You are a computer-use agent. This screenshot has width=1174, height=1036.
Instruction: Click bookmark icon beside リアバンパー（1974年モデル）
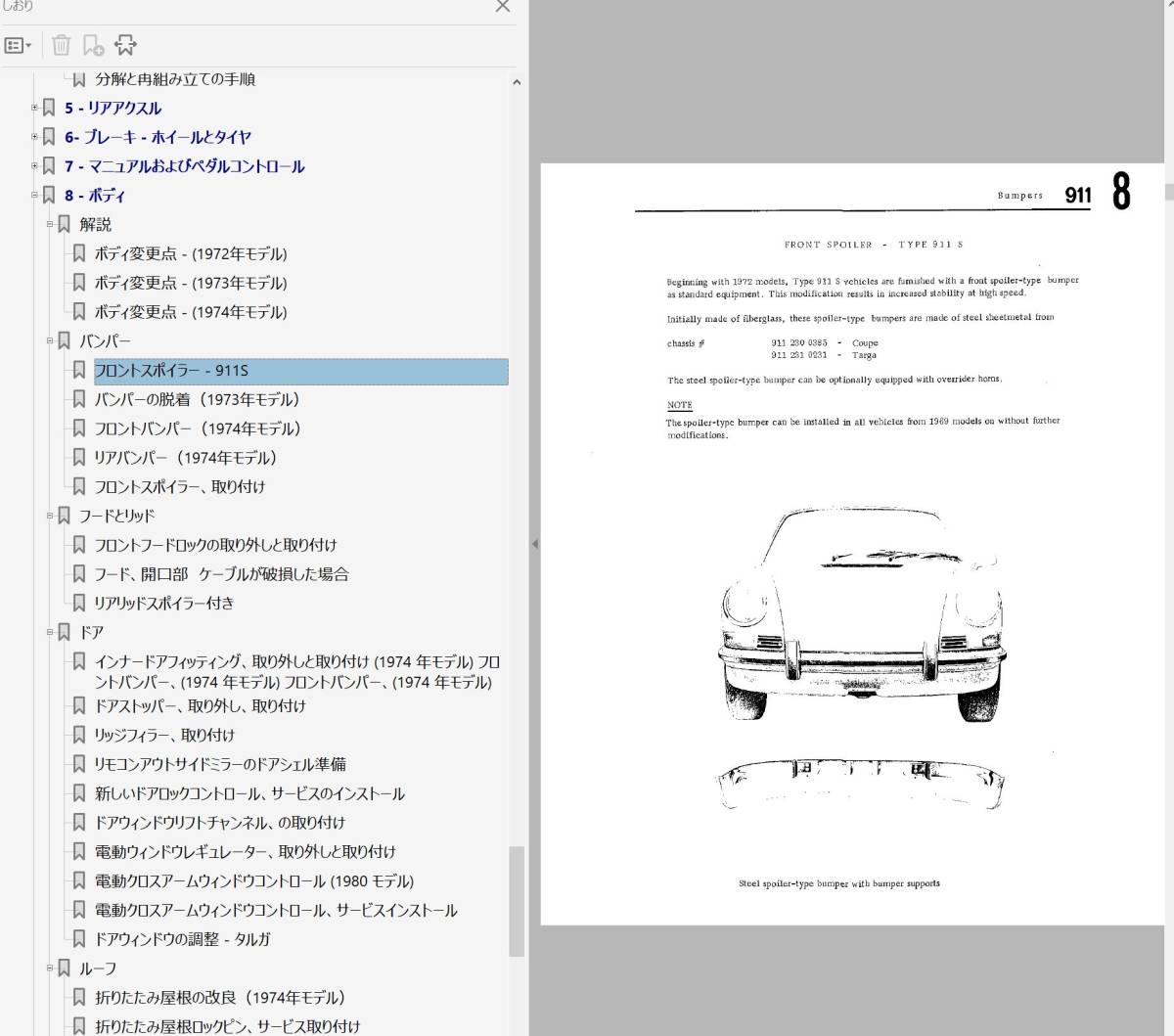(79, 457)
